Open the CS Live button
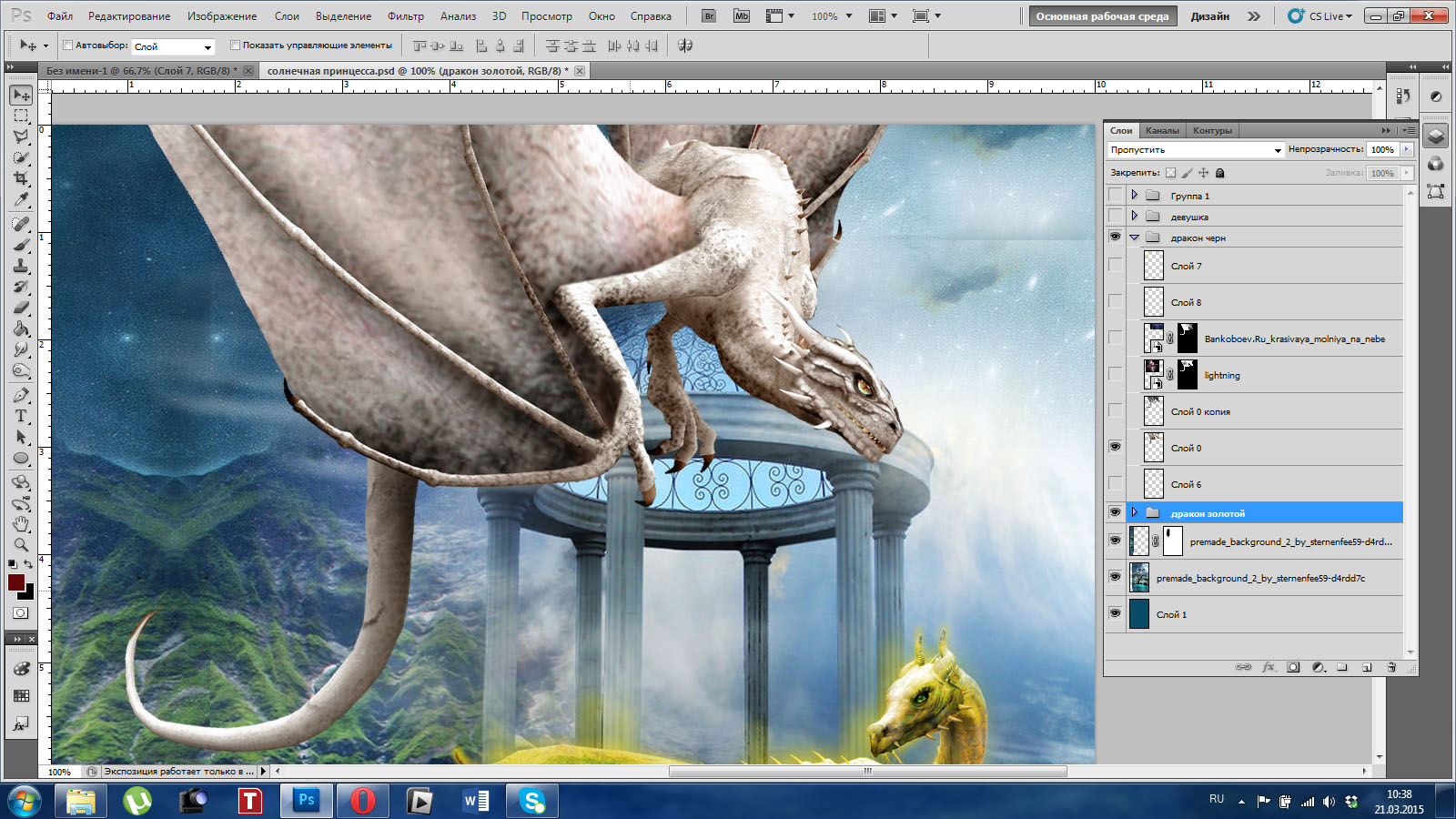Image resolution: width=1456 pixels, height=819 pixels. 1320,16
